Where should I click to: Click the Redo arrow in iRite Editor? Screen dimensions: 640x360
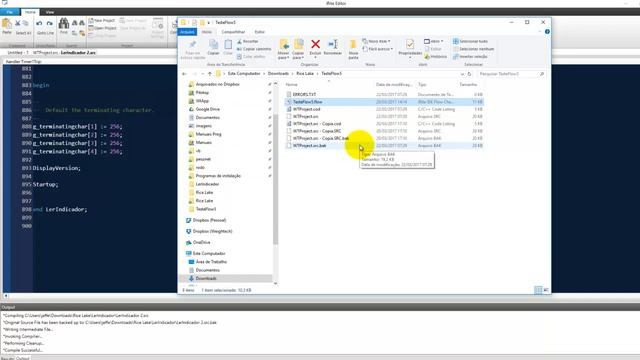coord(49,24)
